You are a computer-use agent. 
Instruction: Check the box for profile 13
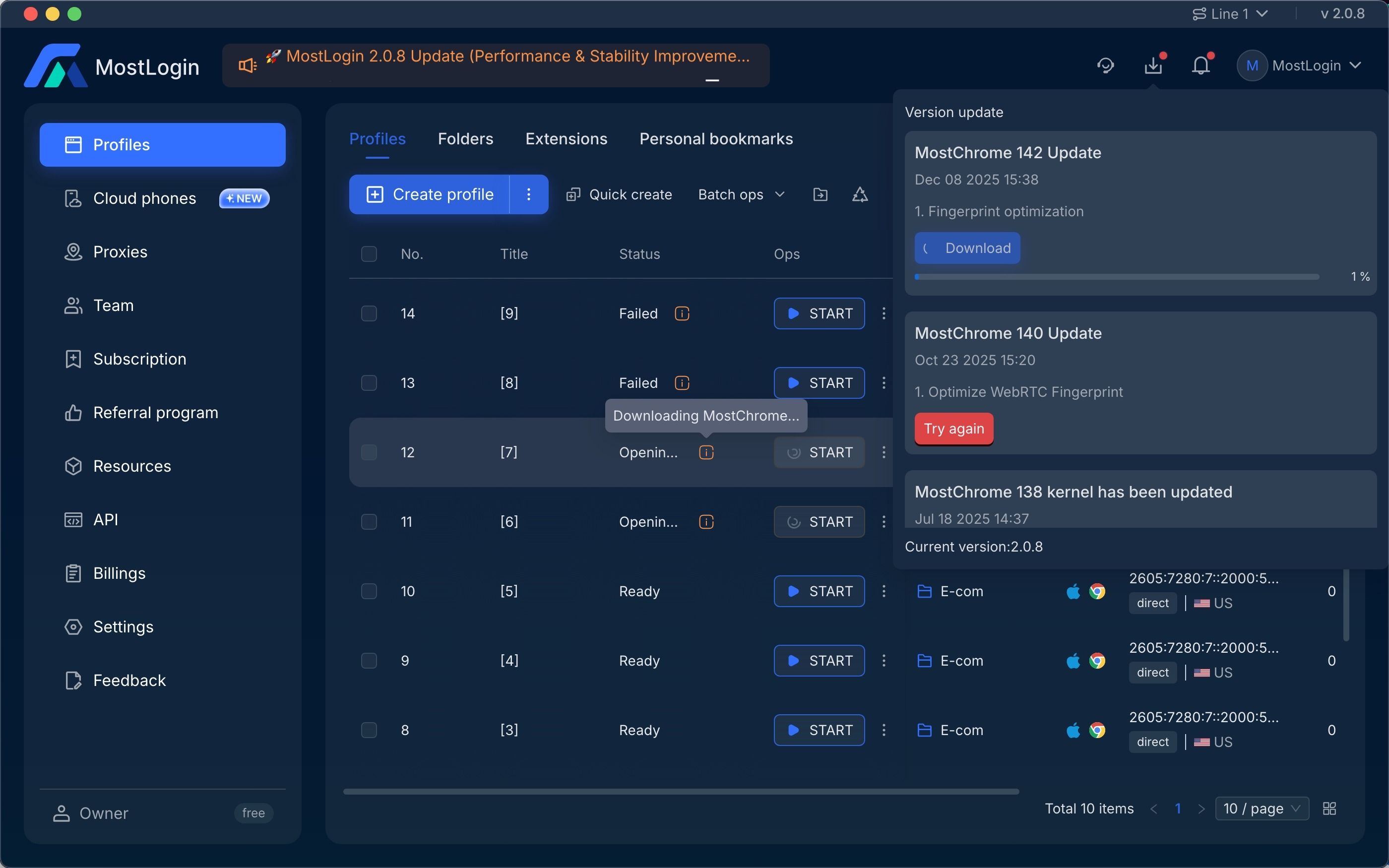pos(369,383)
